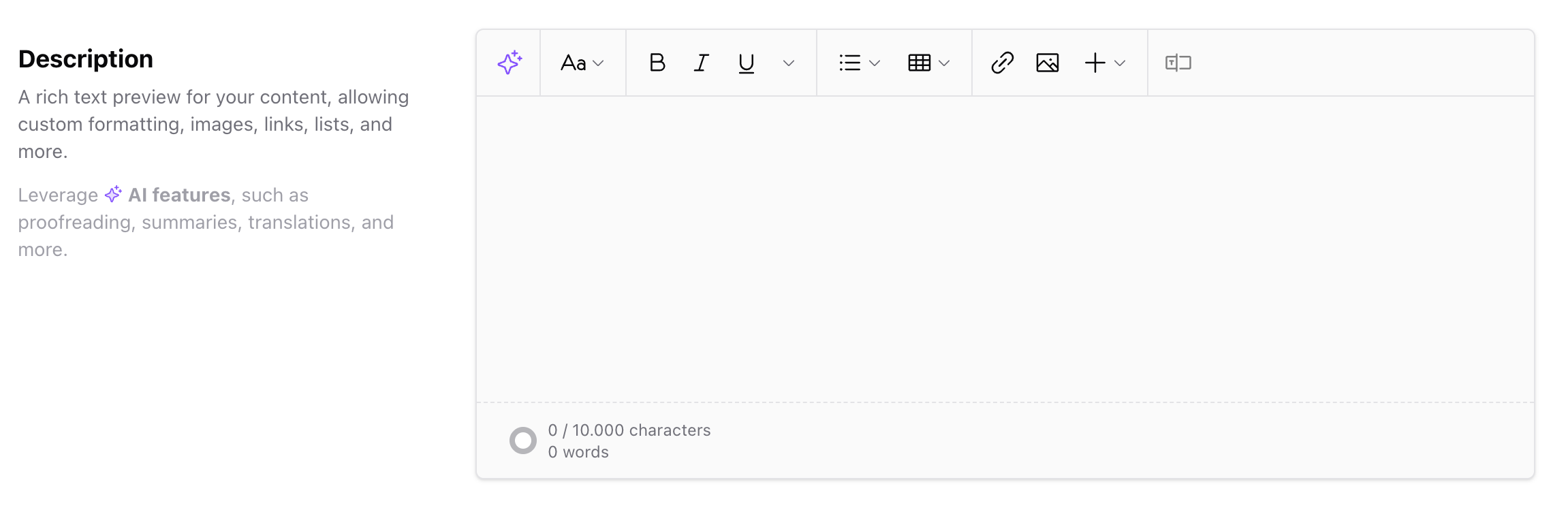Insert an image with the picture icon

(1048, 63)
